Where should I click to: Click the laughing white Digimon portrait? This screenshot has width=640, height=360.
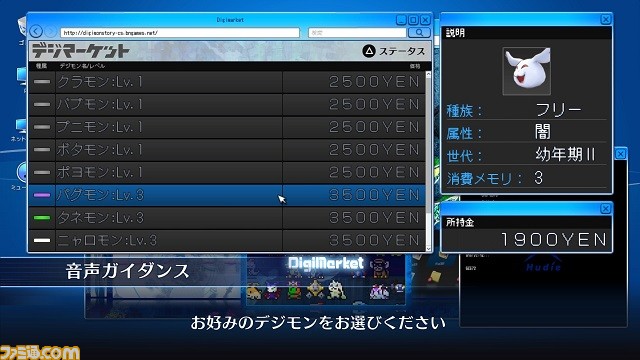click(527, 71)
